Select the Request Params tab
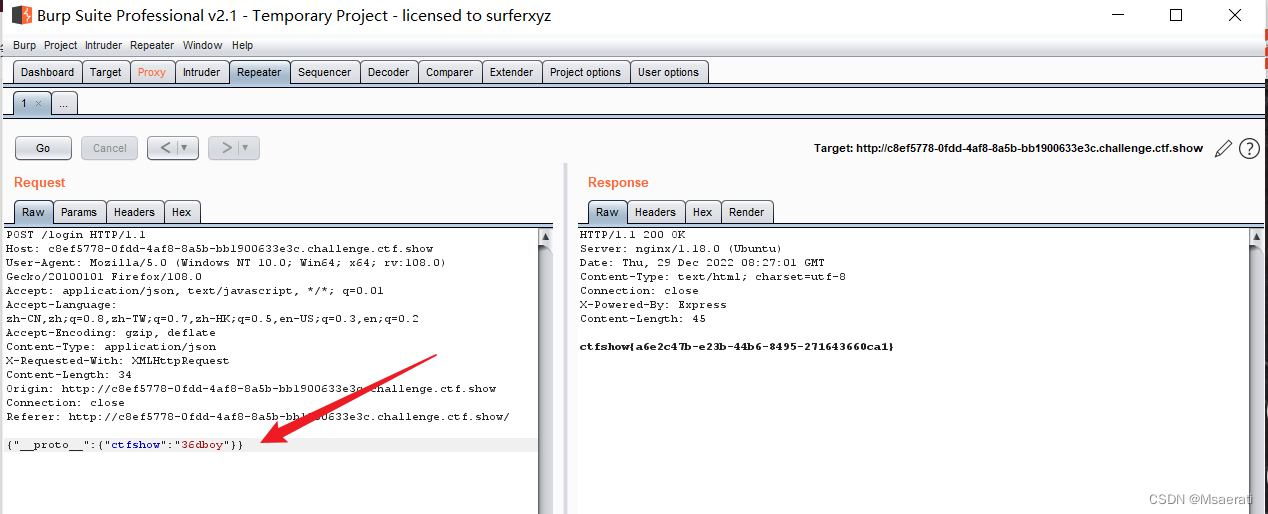Viewport: 1268px width, 514px height. 79,212
